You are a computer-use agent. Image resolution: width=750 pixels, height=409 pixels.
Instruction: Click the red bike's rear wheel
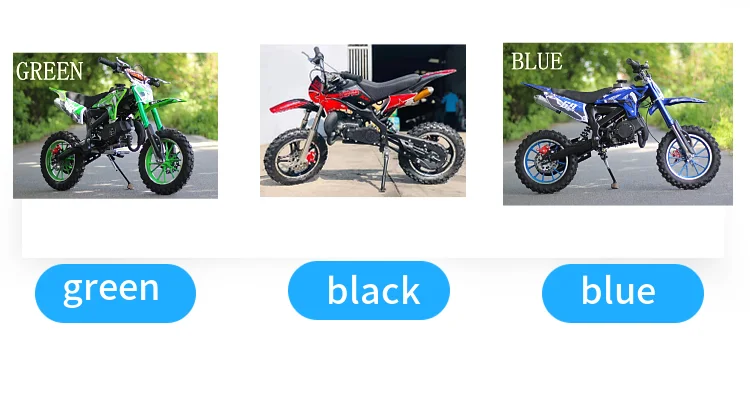point(431,154)
